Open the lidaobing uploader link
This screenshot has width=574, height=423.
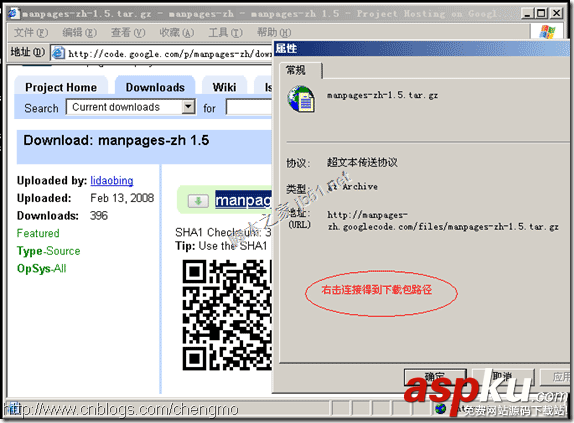[112, 181]
